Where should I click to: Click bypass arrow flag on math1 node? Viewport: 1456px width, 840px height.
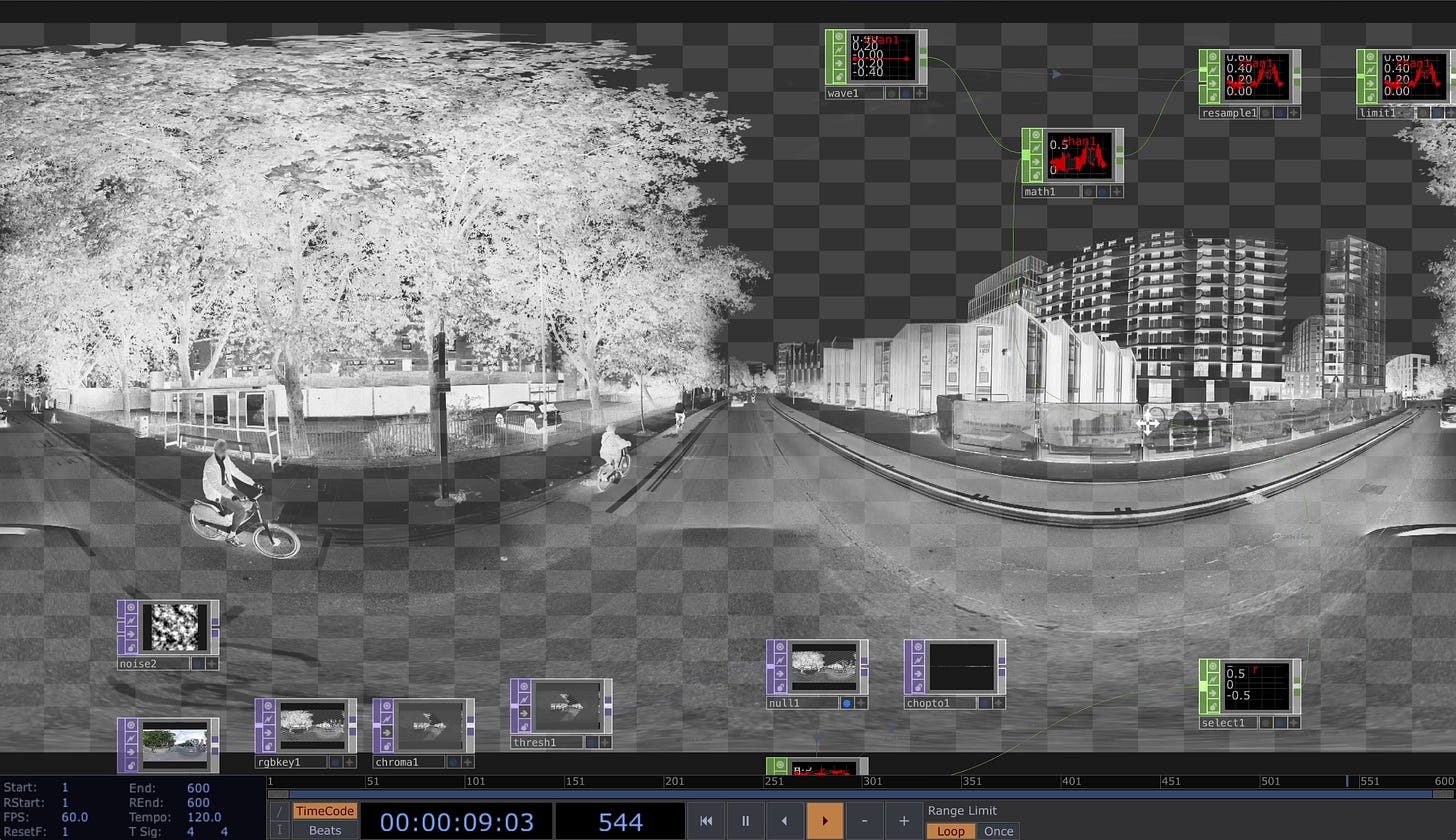coord(1035,162)
